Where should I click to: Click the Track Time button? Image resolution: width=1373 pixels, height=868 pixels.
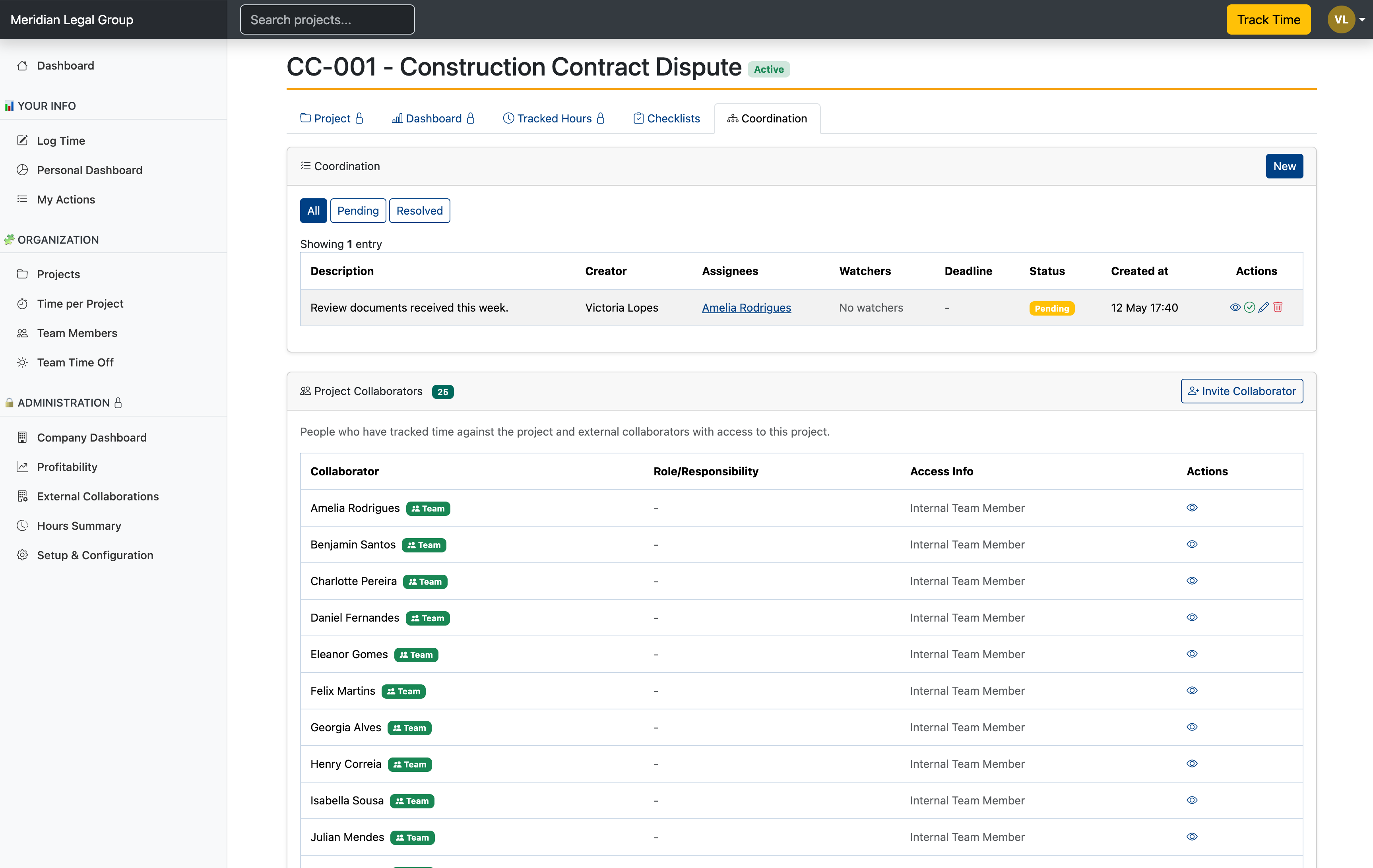pyautogui.click(x=1268, y=19)
